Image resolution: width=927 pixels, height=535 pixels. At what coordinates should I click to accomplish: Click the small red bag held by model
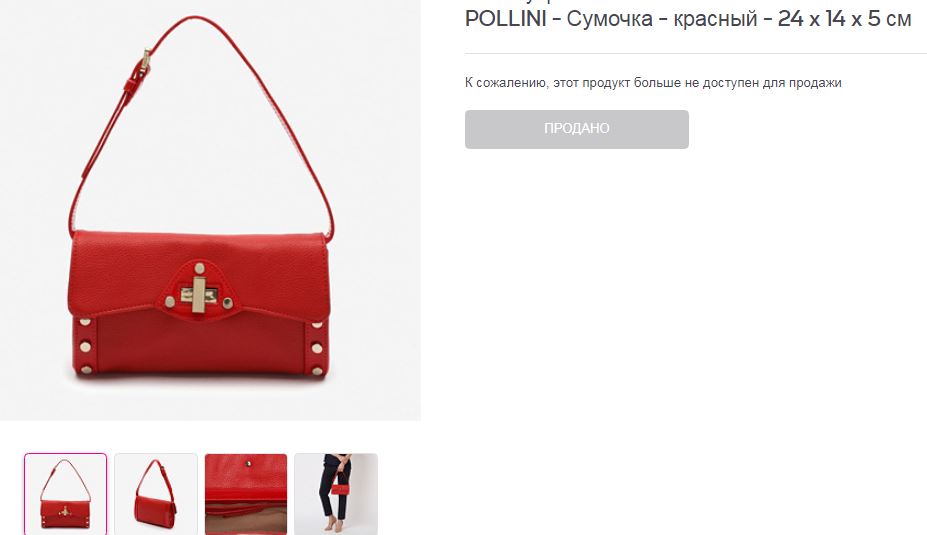pyautogui.click(x=339, y=488)
